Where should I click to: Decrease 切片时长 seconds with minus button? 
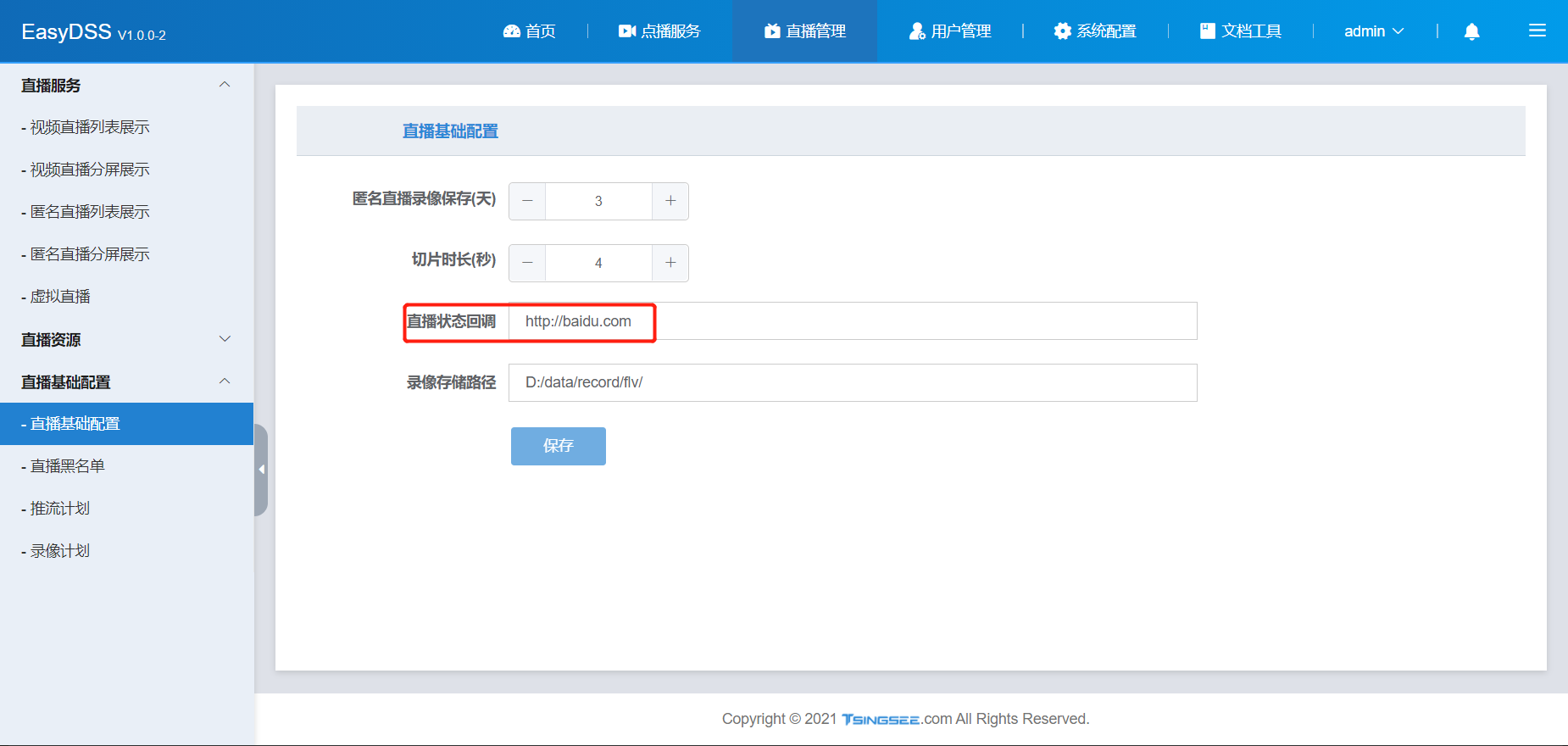[527, 263]
